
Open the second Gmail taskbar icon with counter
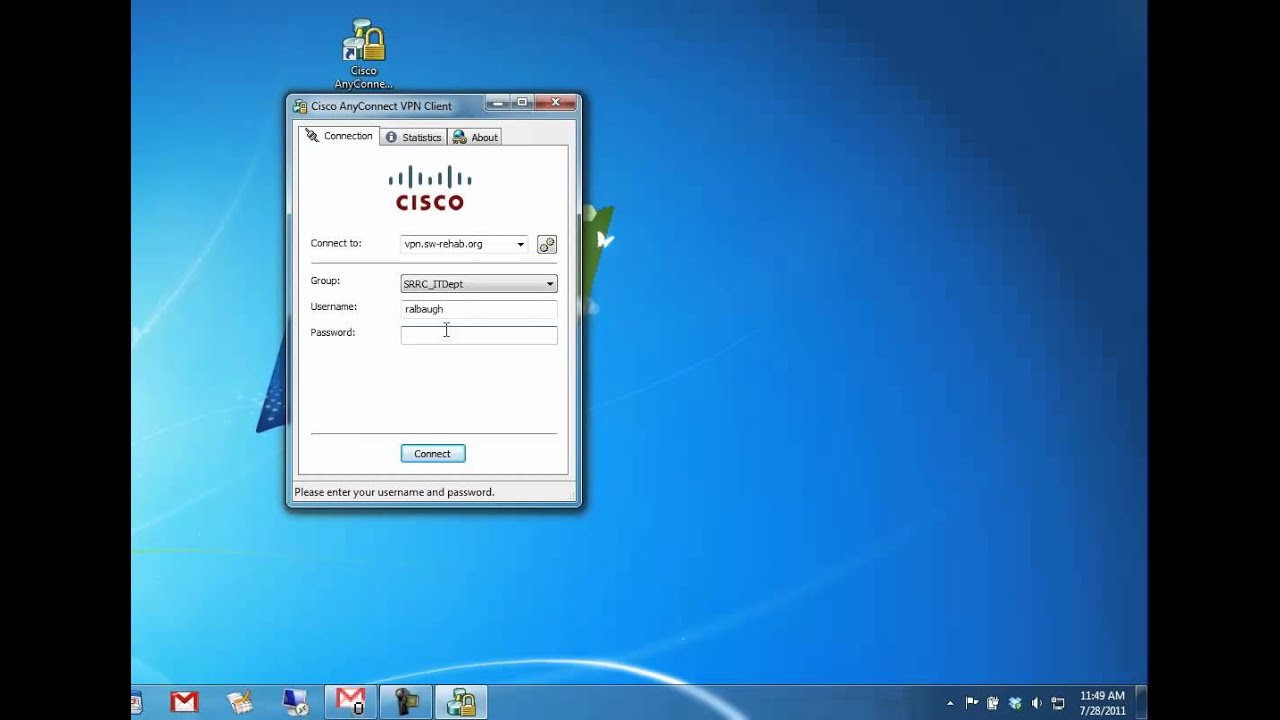351,702
